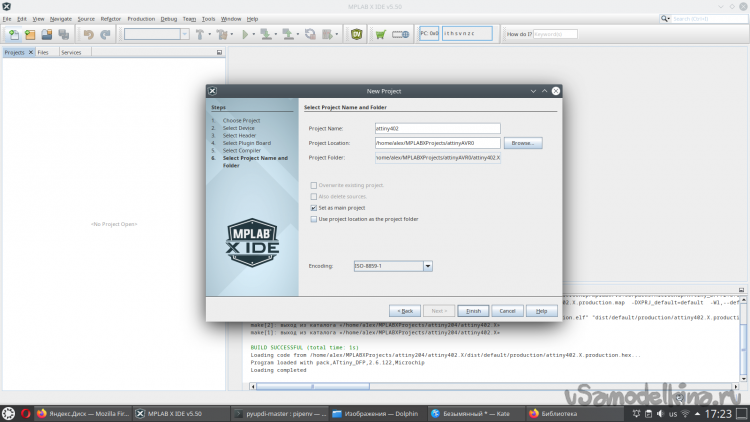Click the Open Project toolbar icon
The width and height of the screenshot is (750, 422).
[x=28, y=34]
